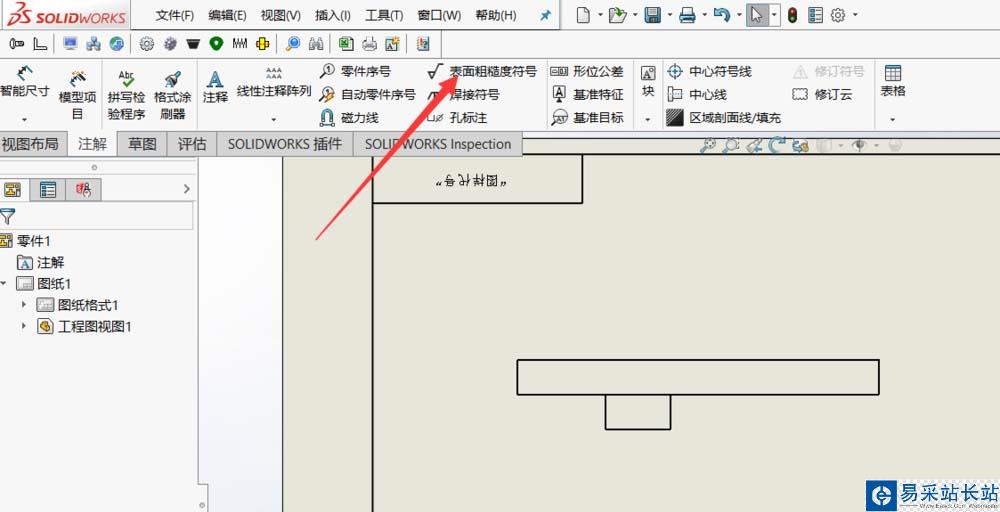Expand the manager panel tabs chevron
This screenshot has height=512, width=1000.
point(186,189)
